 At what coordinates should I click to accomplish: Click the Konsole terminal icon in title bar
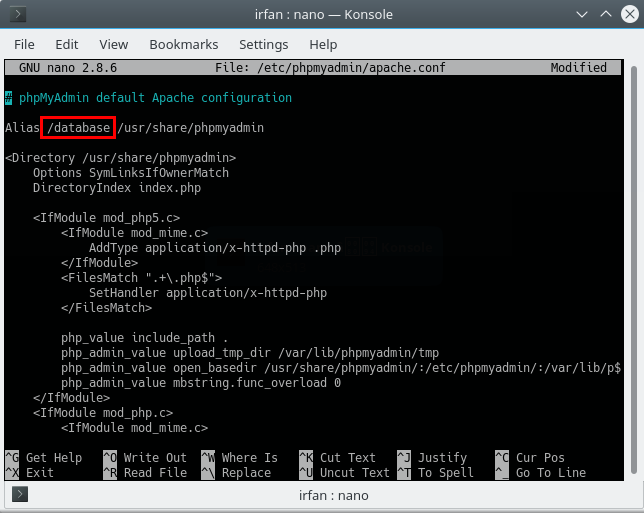[18, 14]
